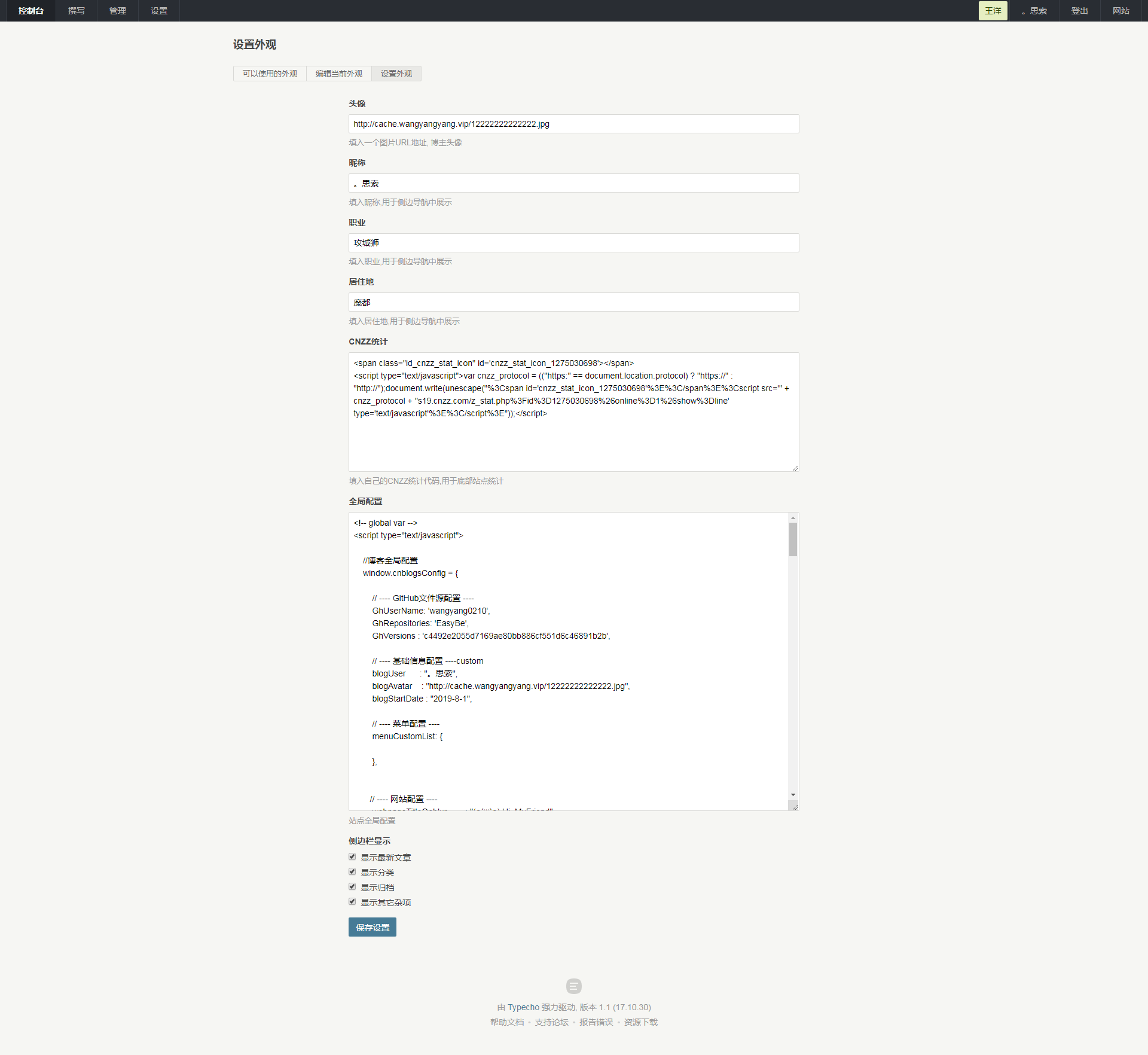This screenshot has height=1055, width=1148.
Task: Click the 头像 URL input field
Action: [x=574, y=124]
